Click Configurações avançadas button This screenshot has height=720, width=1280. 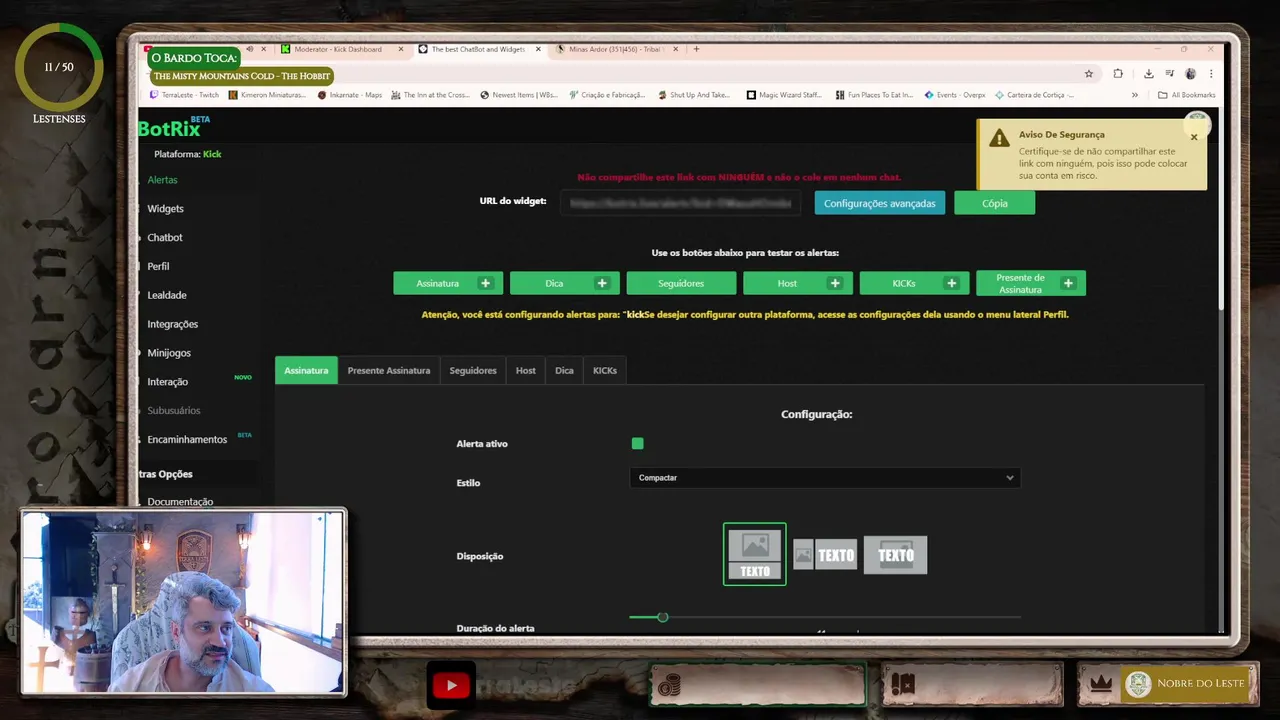tap(880, 203)
